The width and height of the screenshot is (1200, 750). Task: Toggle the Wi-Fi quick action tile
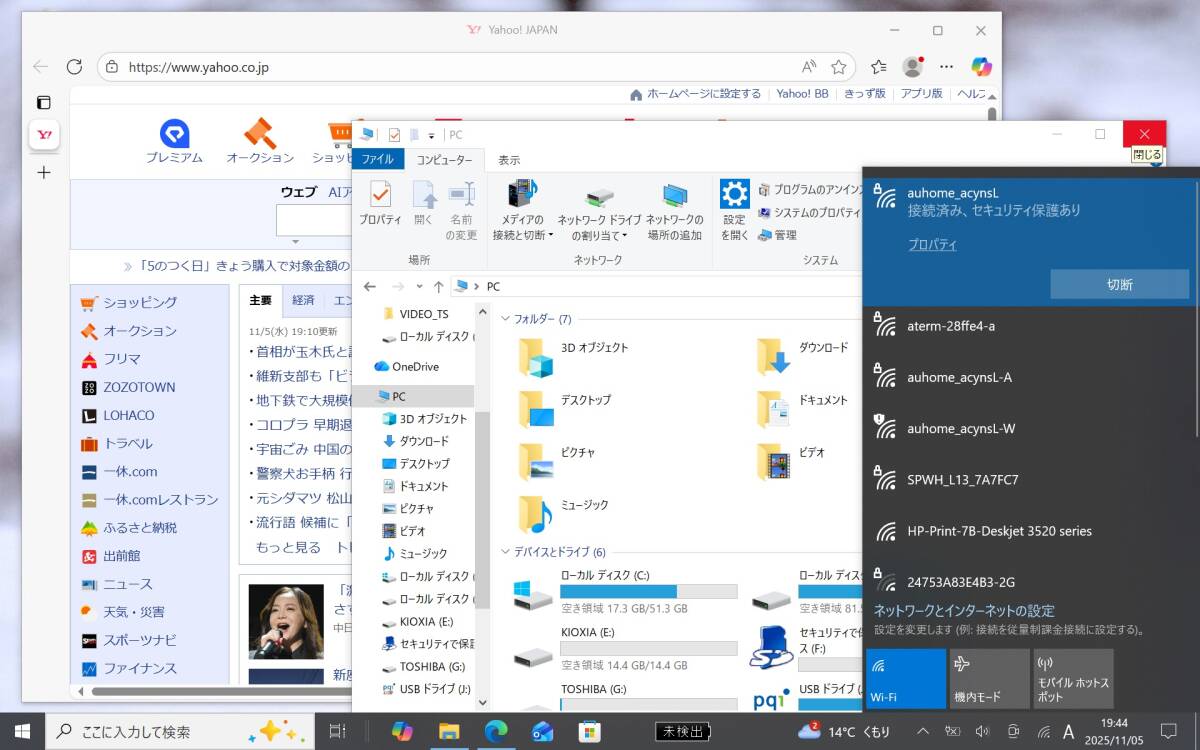(906, 678)
